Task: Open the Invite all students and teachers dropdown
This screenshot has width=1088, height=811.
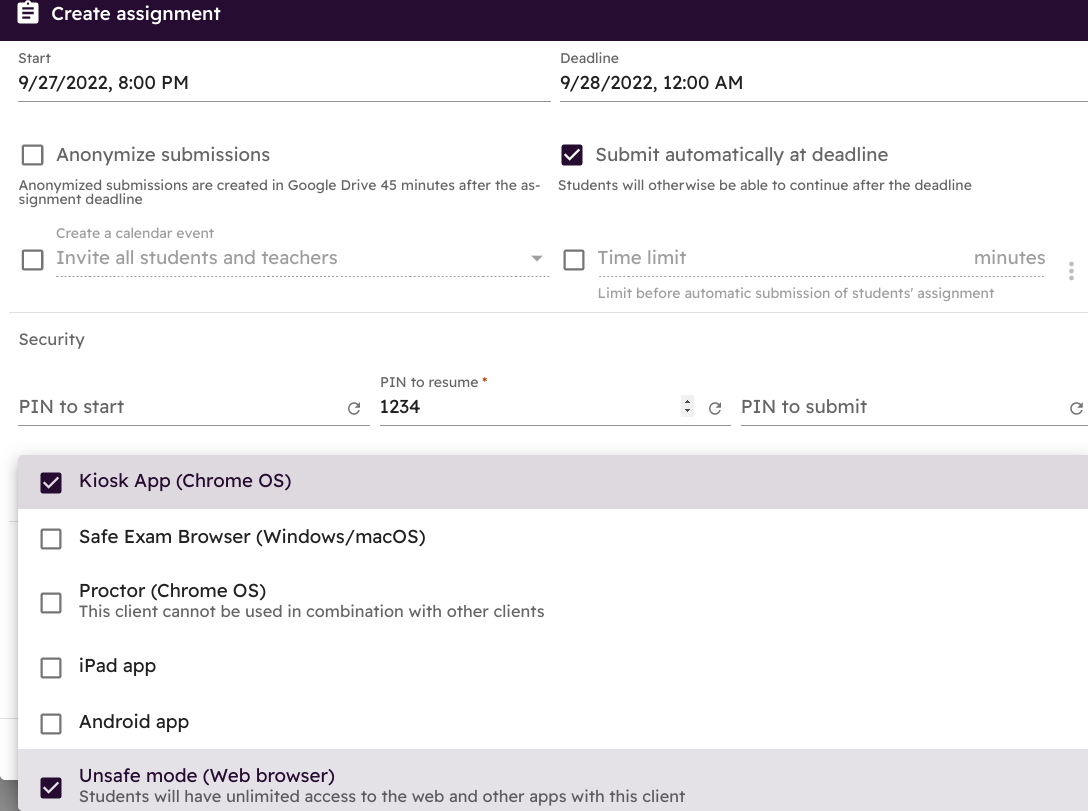Action: pyautogui.click(x=537, y=258)
